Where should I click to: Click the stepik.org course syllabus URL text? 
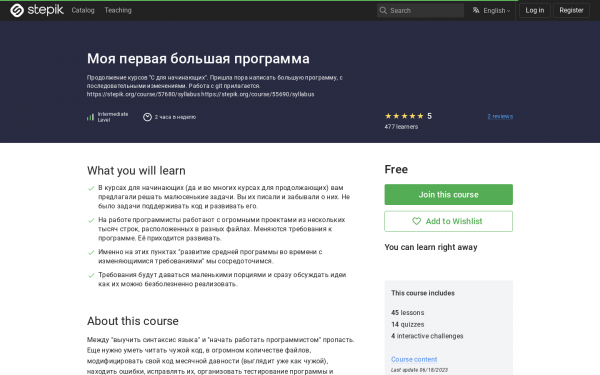201,94
